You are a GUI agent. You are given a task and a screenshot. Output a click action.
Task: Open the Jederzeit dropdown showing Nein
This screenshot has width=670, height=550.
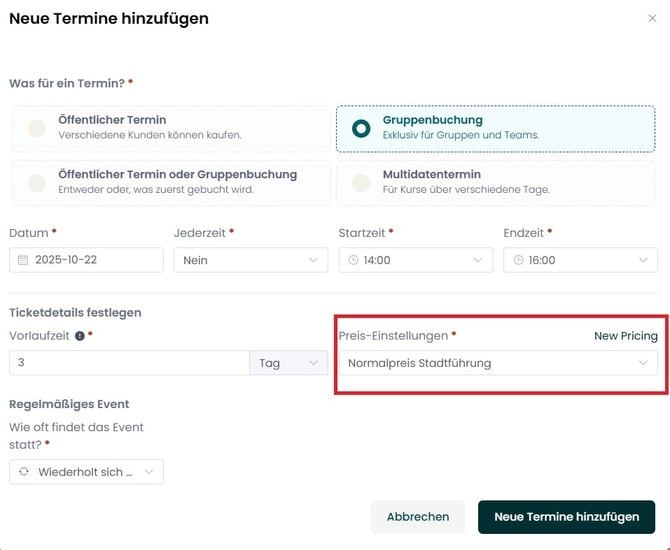pyautogui.click(x=250, y=260)
